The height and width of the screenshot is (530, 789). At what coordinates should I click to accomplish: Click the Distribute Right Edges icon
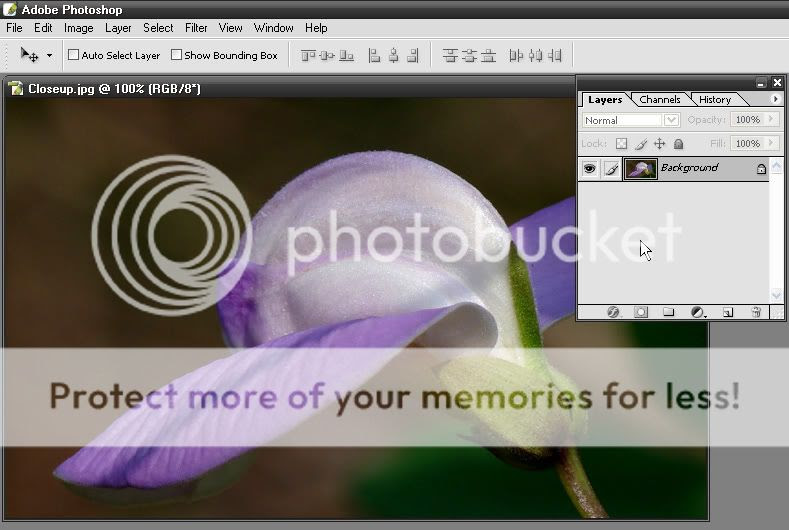555,55
